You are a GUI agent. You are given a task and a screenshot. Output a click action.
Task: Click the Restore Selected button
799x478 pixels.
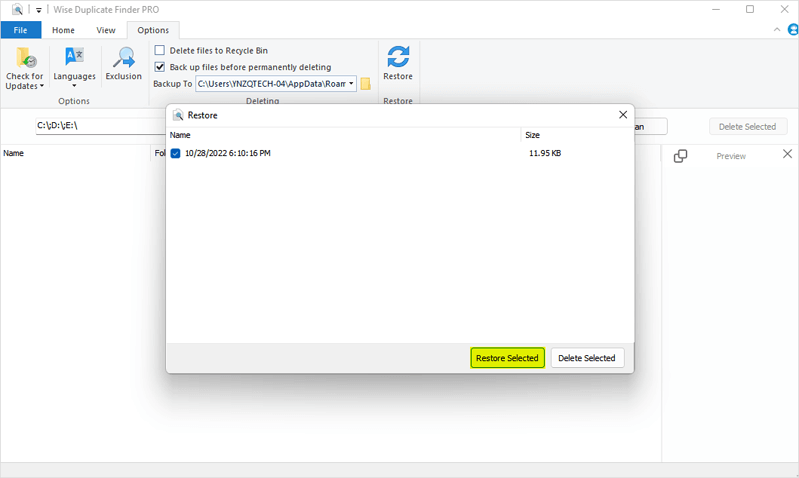pyautogui.click(x=507, y=358)
